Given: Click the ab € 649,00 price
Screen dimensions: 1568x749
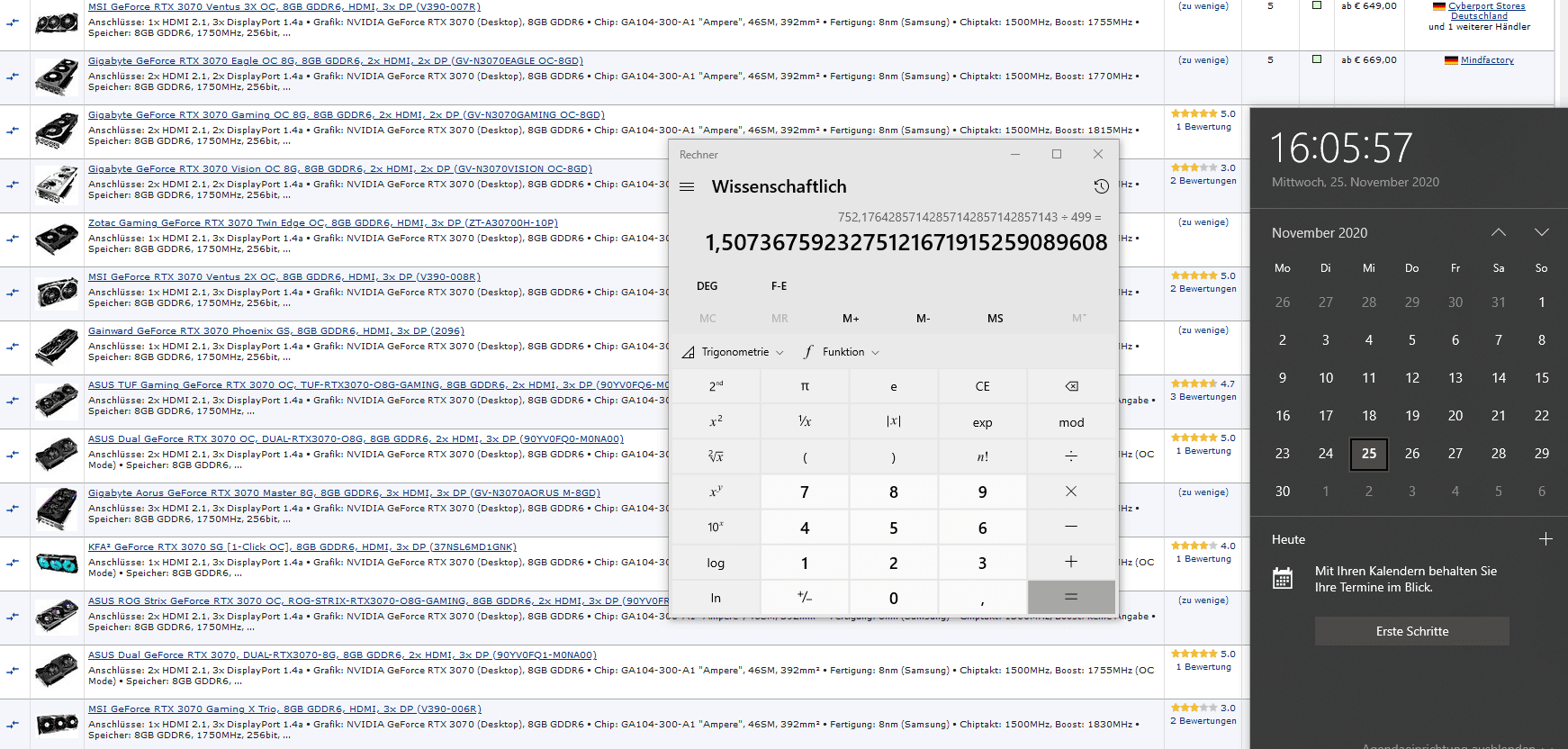Looking at the screenshot, I should 1368,5.
